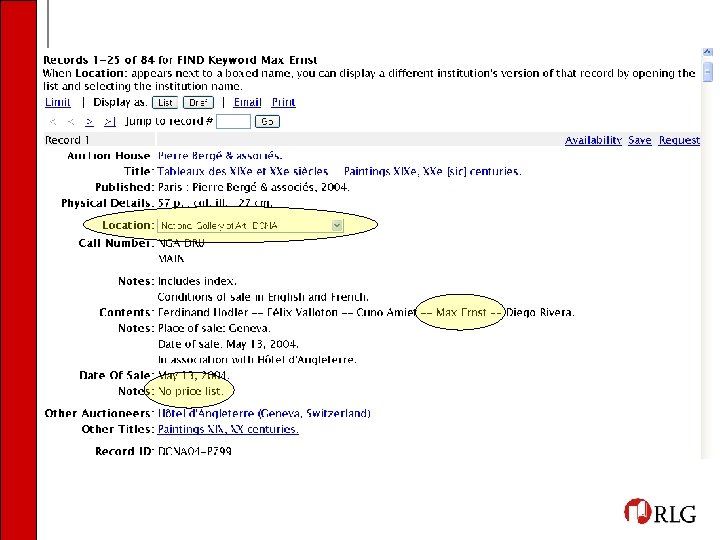Focus the Jump to record number field
This screenshot has height=540, width=720.
233,122
